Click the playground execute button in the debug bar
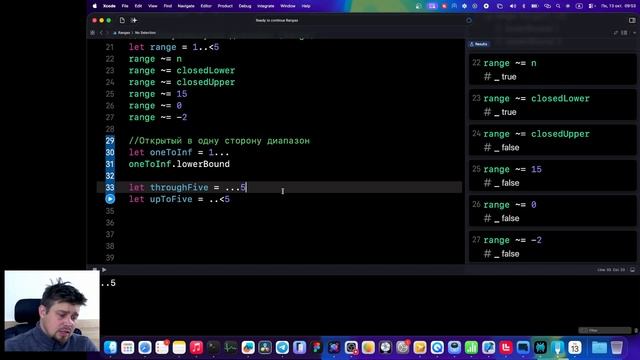Image resolution: width=640 pixels, height=360 pixels. pos(104,269)
